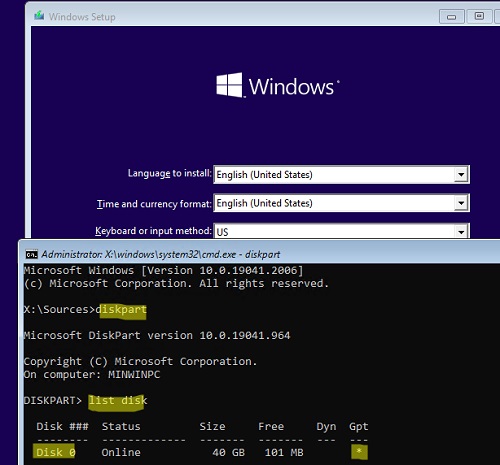Click the Gpt asterisk for Disk 0
This screenshot has height=465, width=500.
coord(359,452)
